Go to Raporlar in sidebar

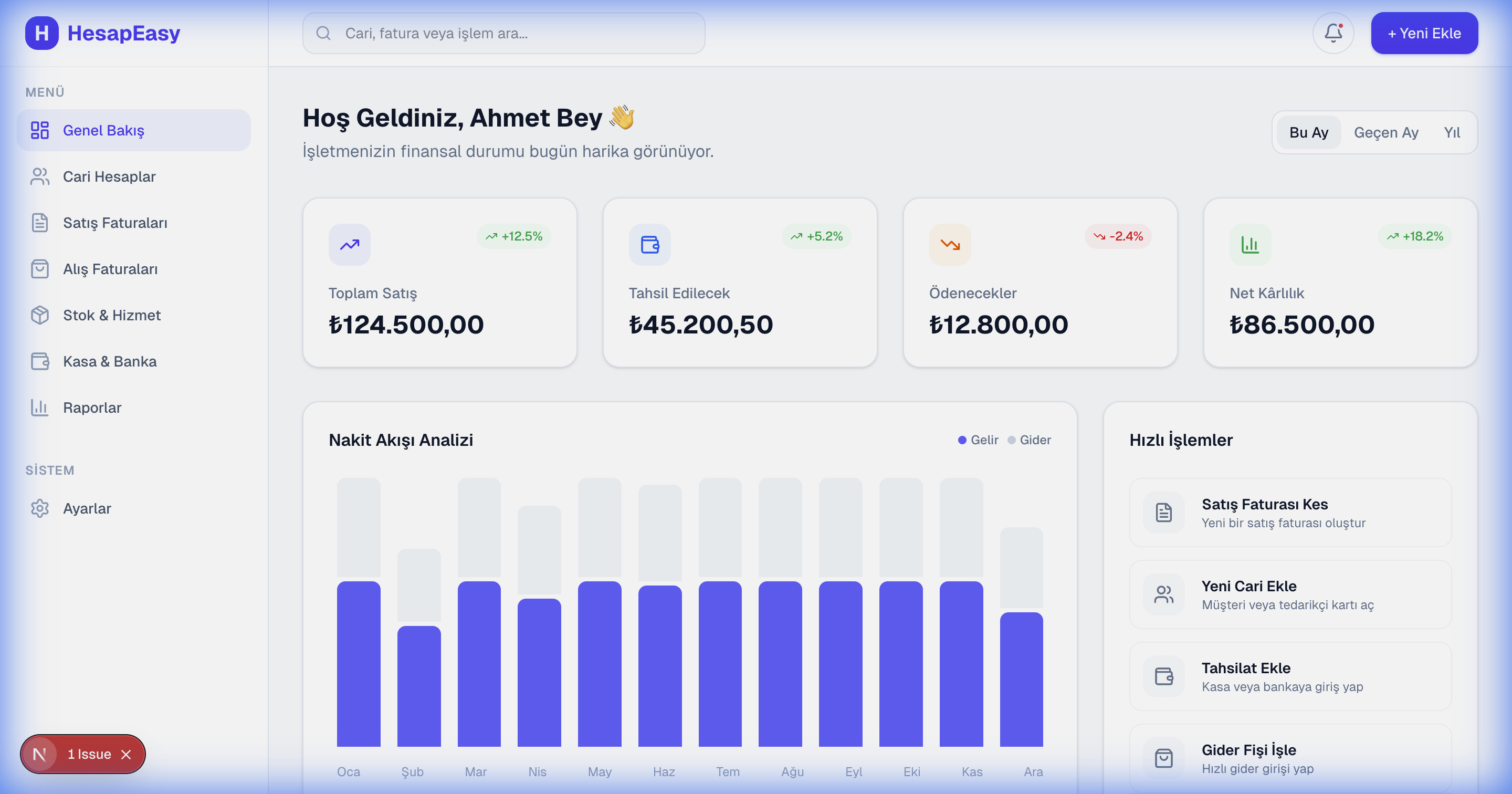coord(92,408)
